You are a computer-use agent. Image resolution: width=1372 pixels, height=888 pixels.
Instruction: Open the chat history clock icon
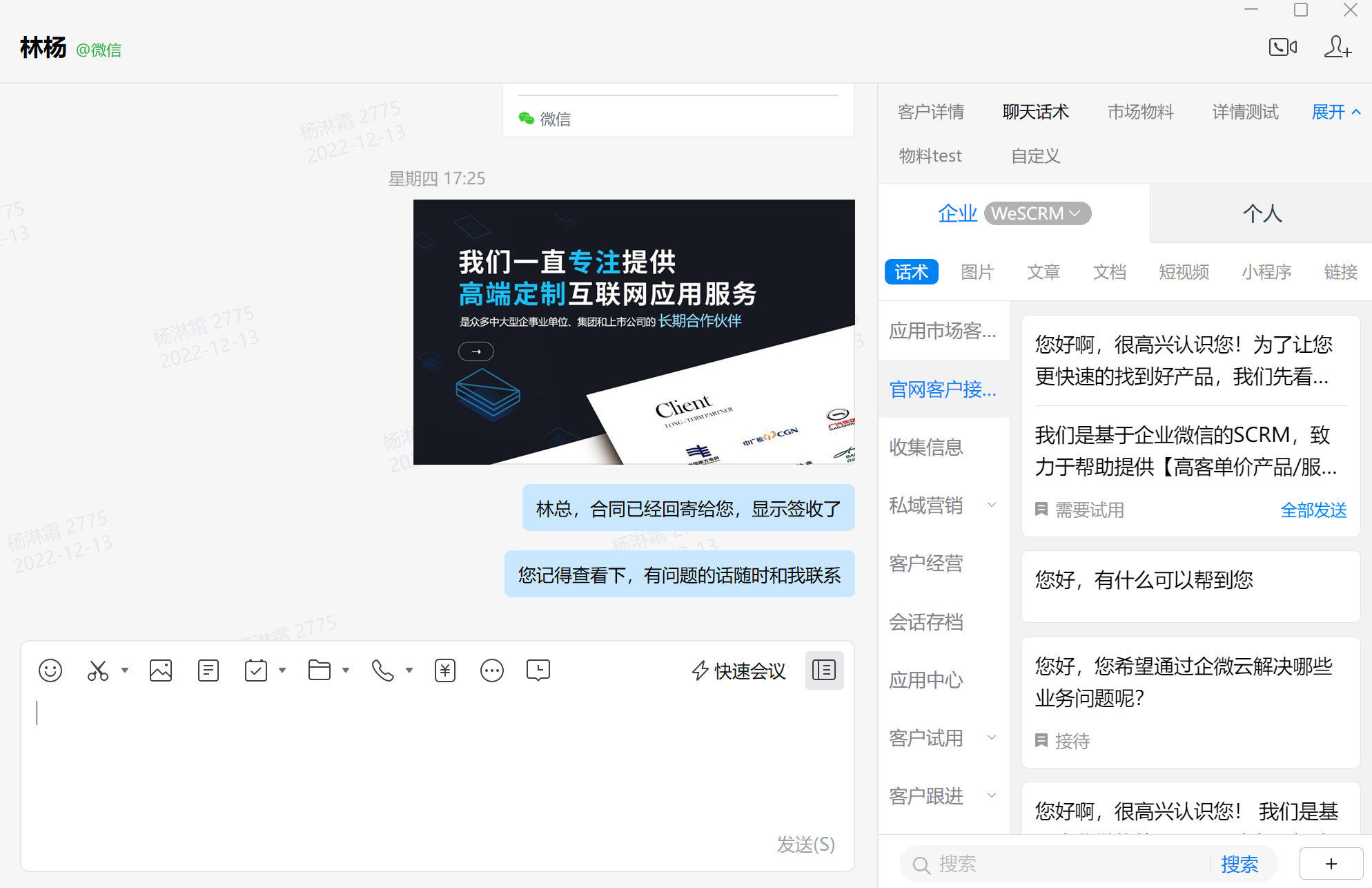(x=538, y=670)
